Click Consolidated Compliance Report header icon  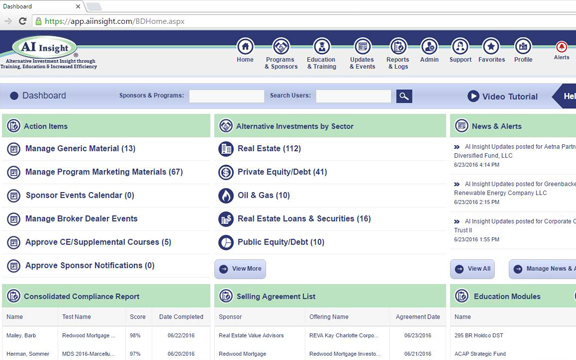[x=14, y=296]
